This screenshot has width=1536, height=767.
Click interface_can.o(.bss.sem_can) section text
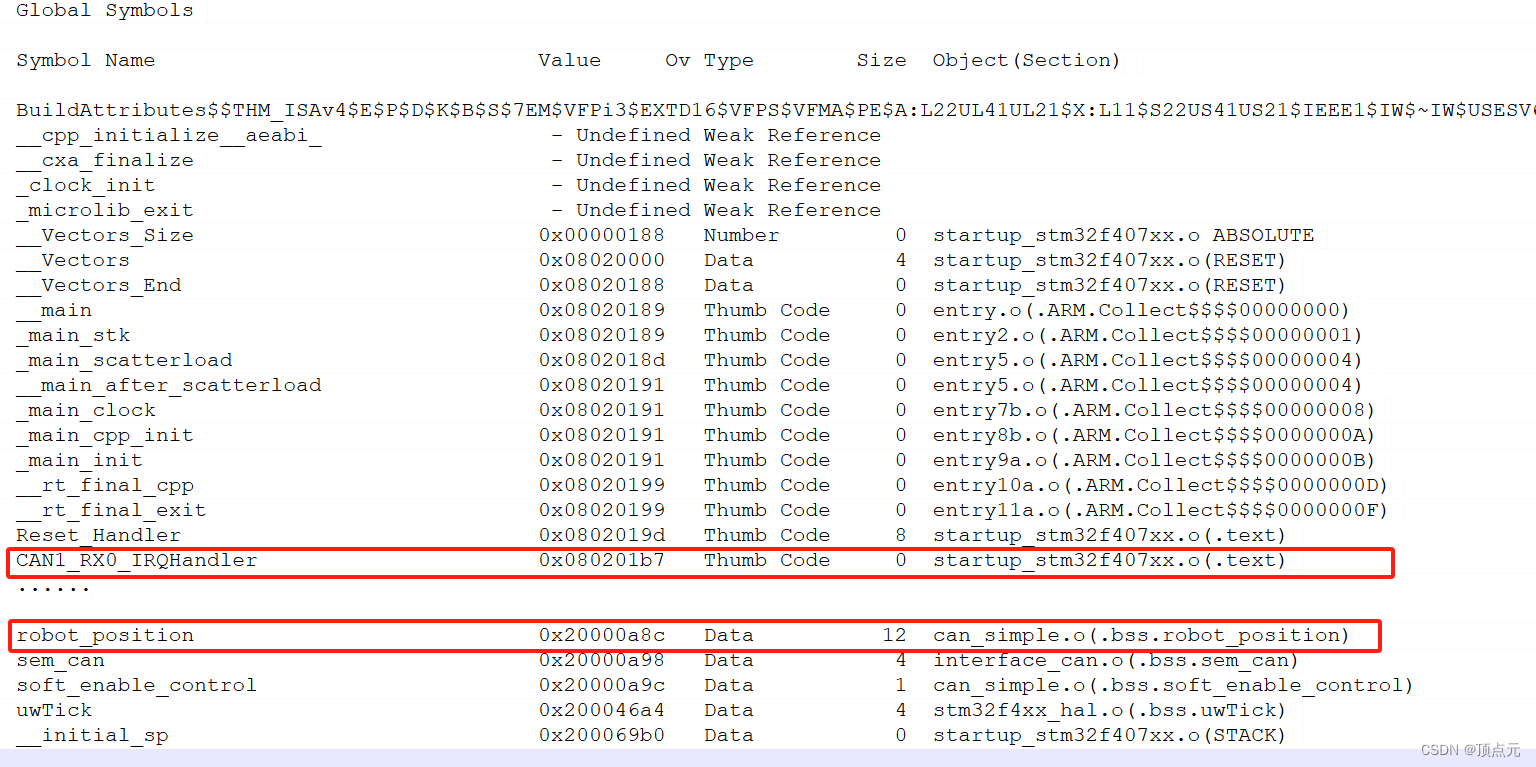(x=1116, y=660)
